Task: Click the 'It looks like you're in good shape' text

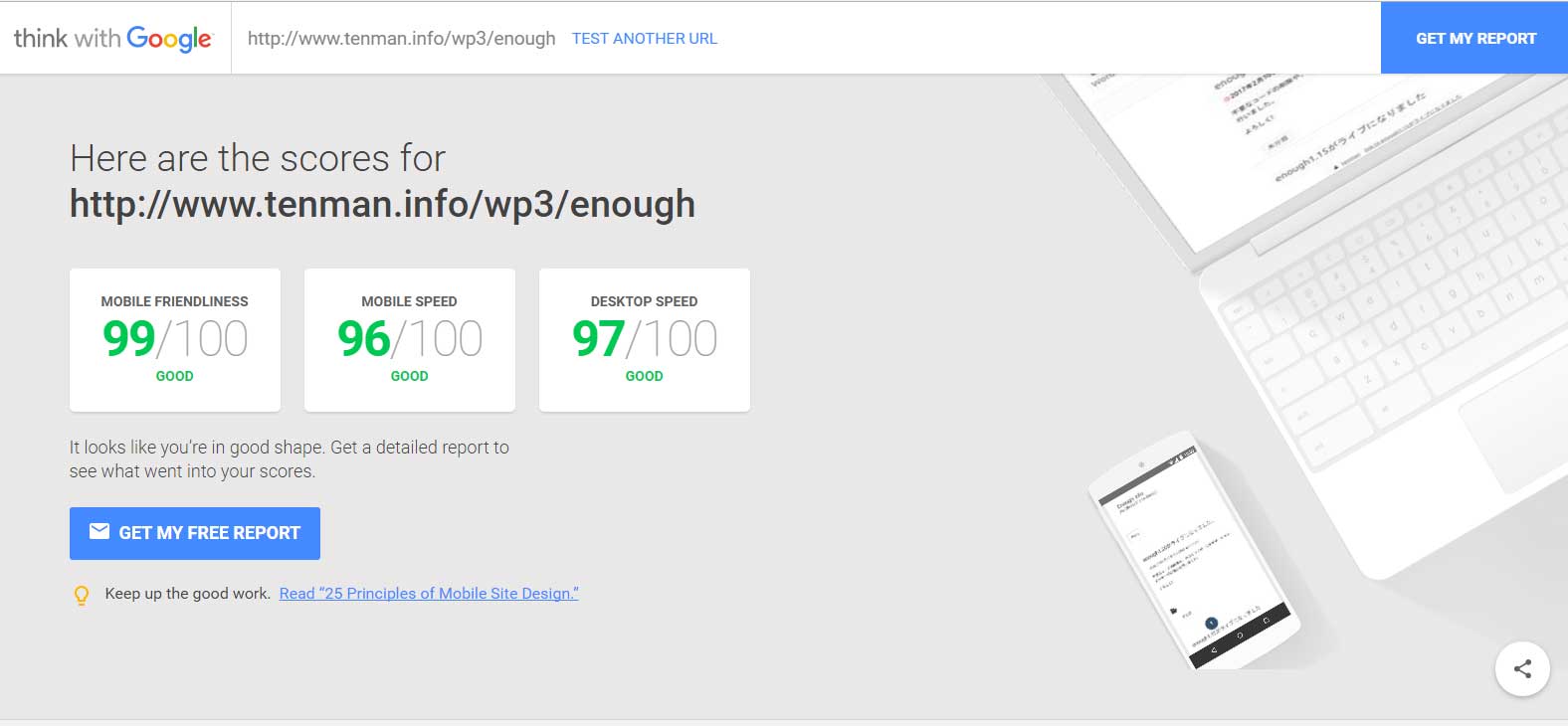Action: (290, 459)
